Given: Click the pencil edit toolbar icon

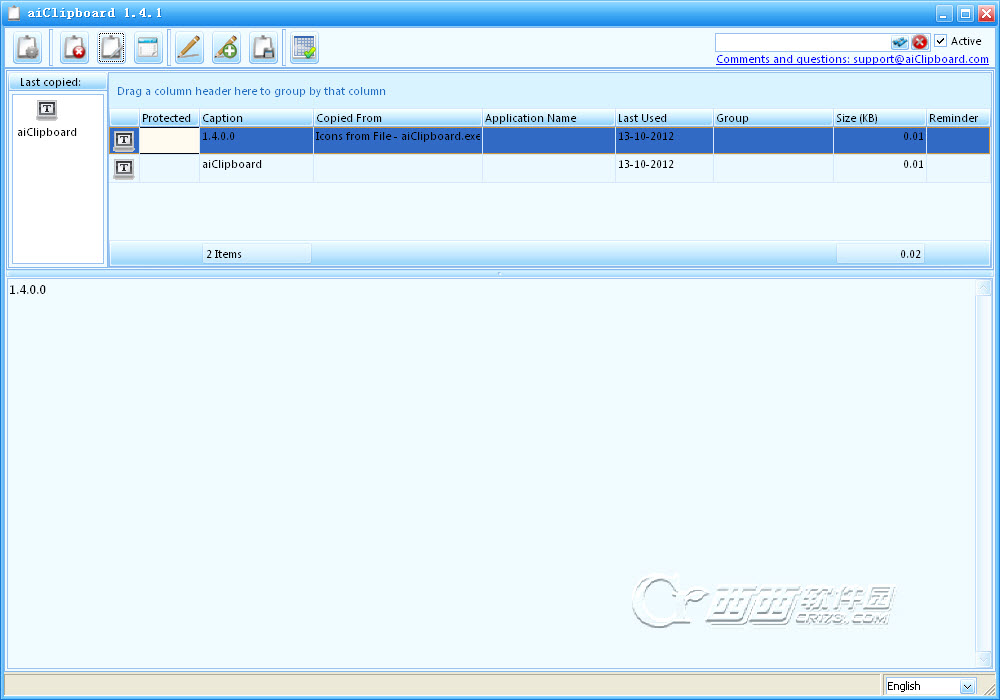Looking at the screenshot, I should pyautogui.click(x=189, y=48).
